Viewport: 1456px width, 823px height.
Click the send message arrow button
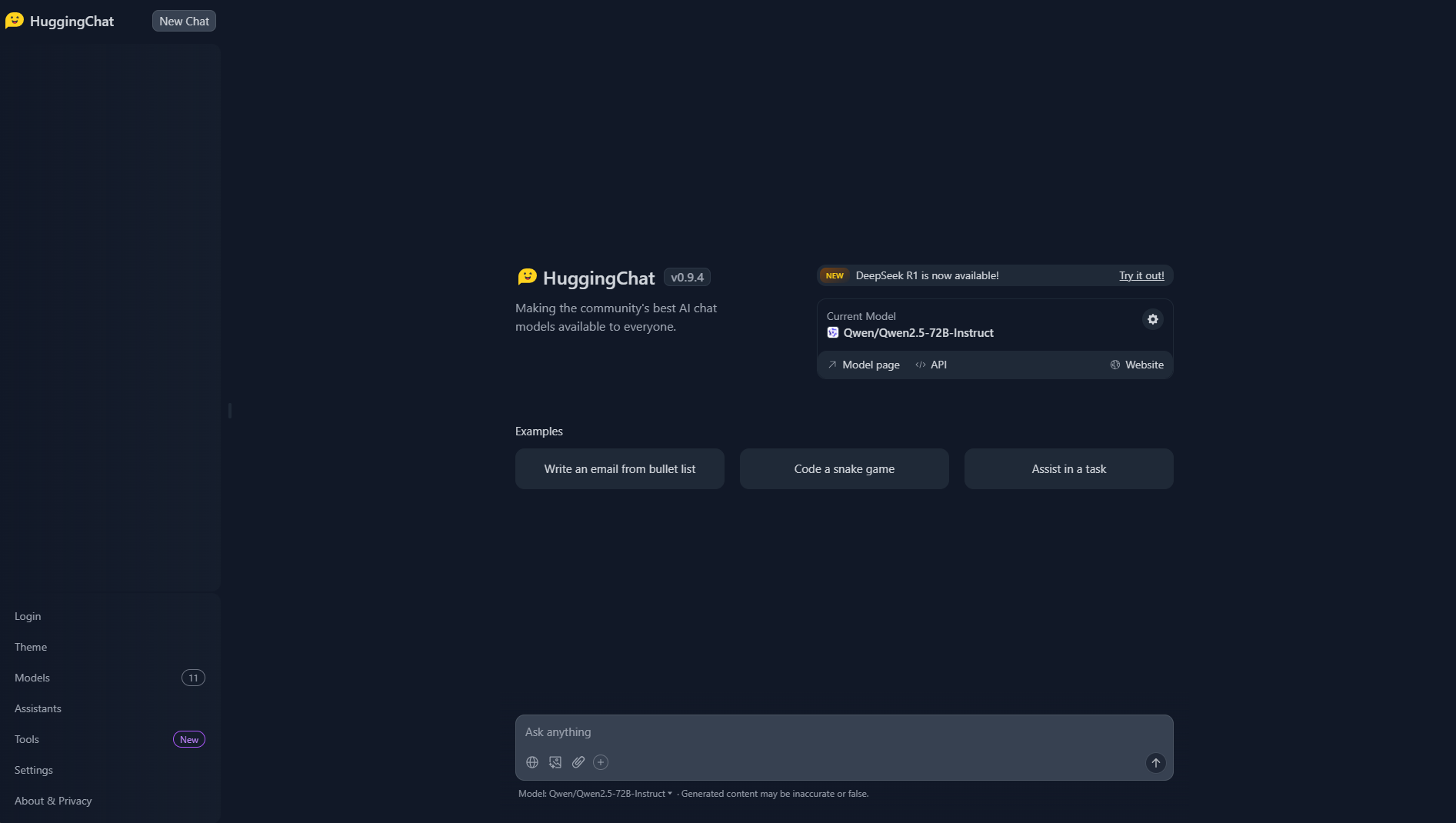tap(1155, 763)
